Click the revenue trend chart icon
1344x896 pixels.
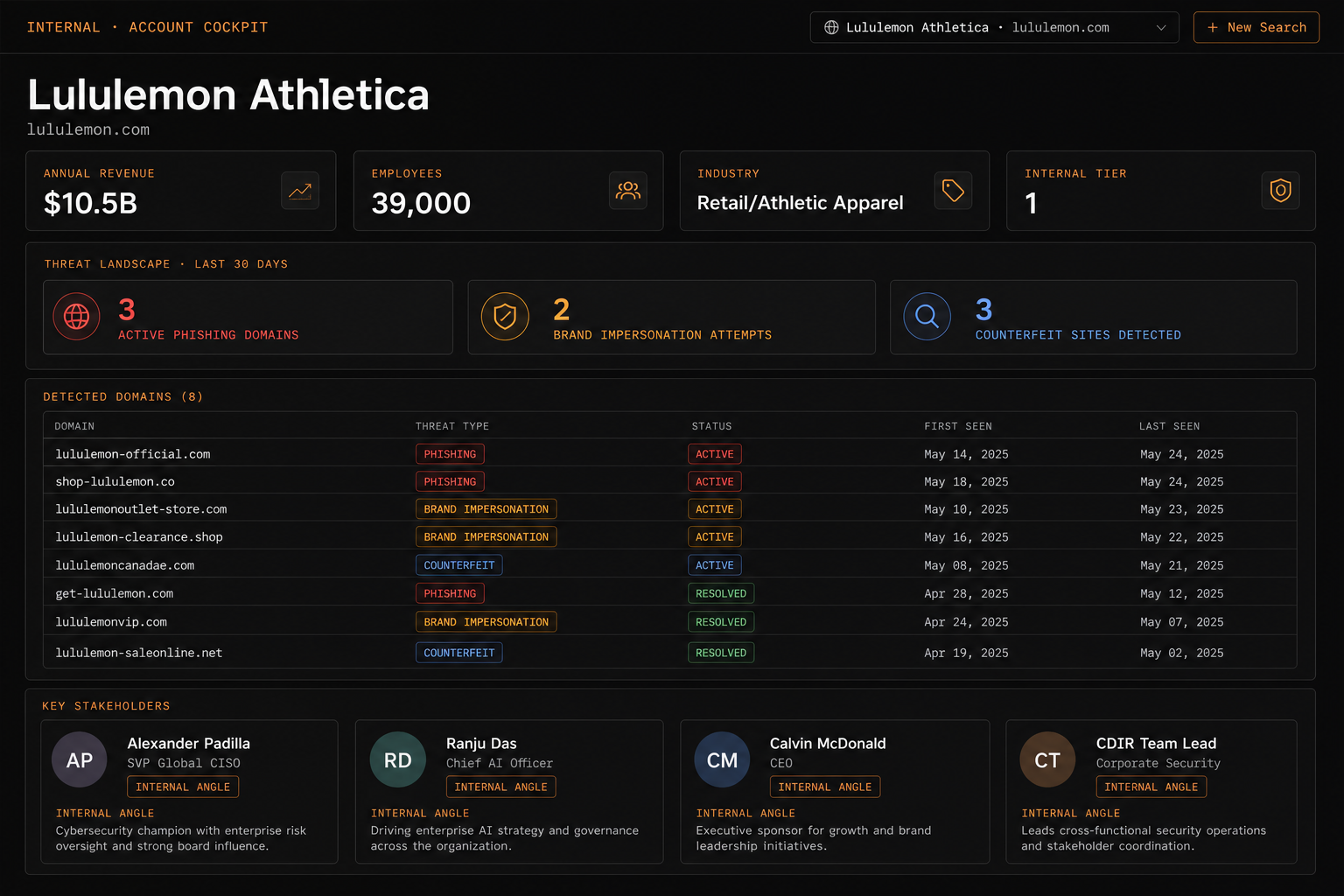point(300,191)
